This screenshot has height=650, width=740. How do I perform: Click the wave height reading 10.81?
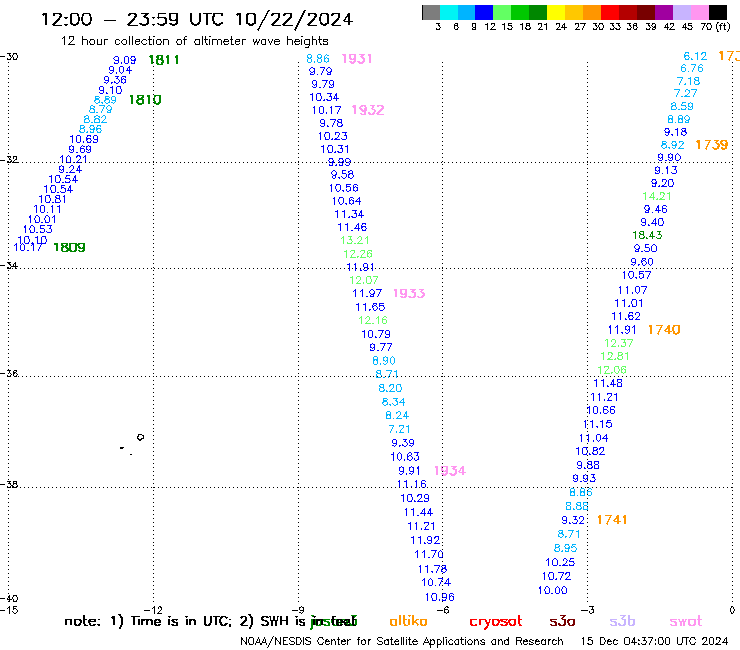tap(52, 199)
